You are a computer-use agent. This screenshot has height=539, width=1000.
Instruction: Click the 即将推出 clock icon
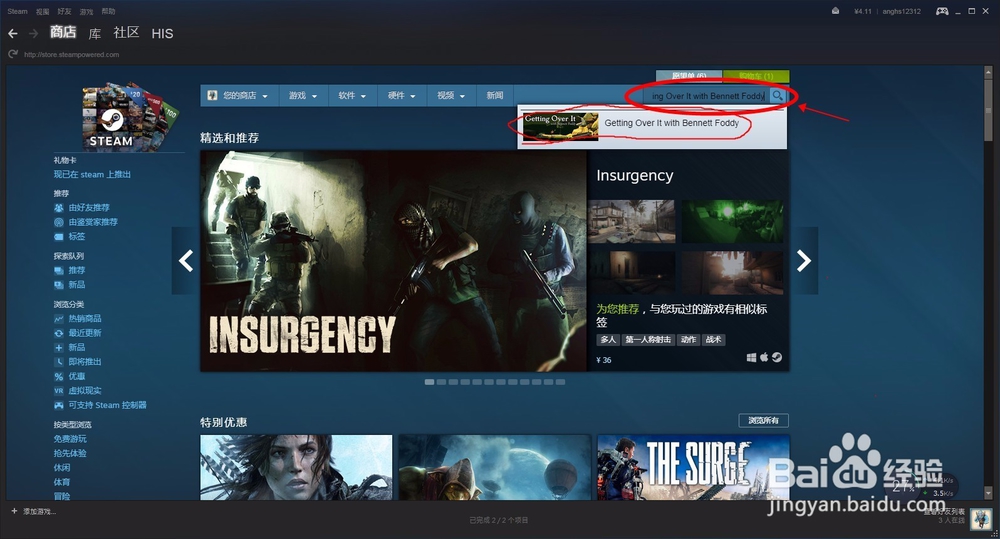[x=59, y=362]
